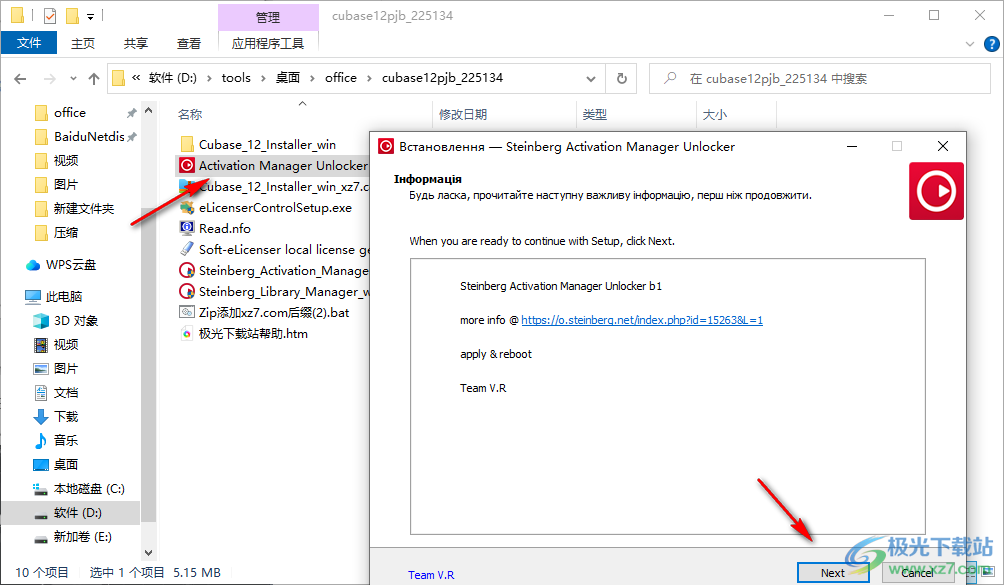The height and width of the screenshot is (585, 1004).
Task: Open Activation Manager Unlocker file icon
Action: point(186,166)
